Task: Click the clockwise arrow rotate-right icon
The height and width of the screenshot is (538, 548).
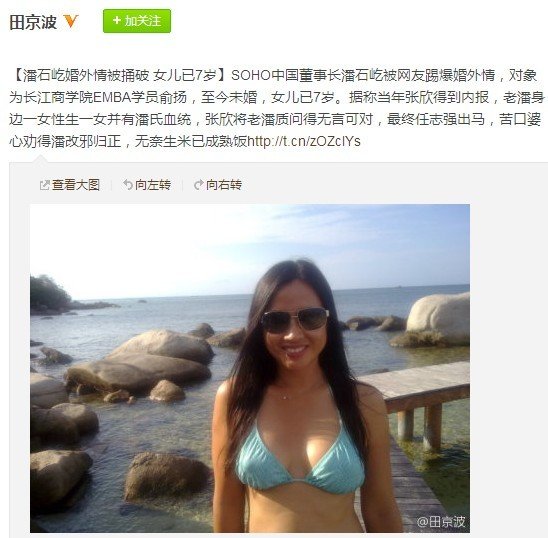Action: pyautogui.click(x=199, y=185)
